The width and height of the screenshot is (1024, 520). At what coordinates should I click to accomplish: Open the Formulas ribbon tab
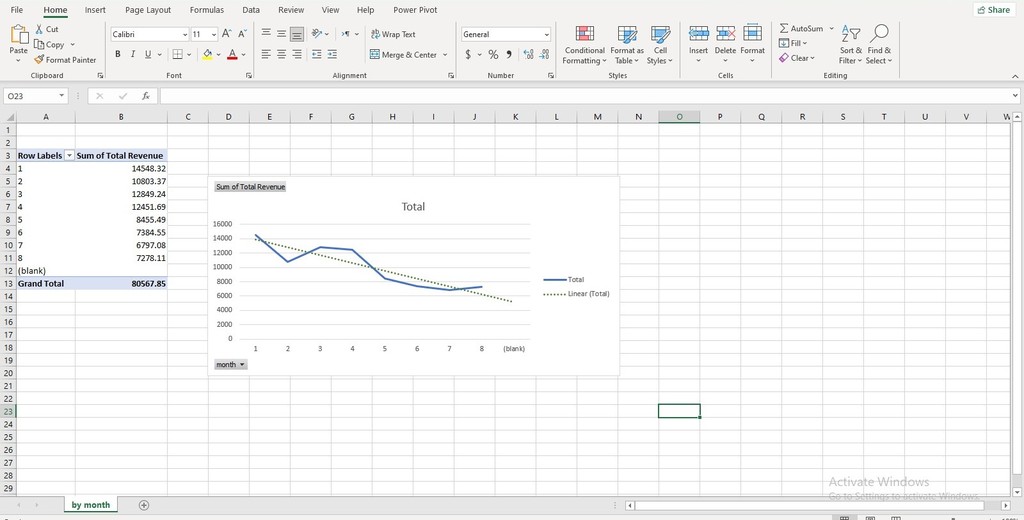tap(206, 10)
